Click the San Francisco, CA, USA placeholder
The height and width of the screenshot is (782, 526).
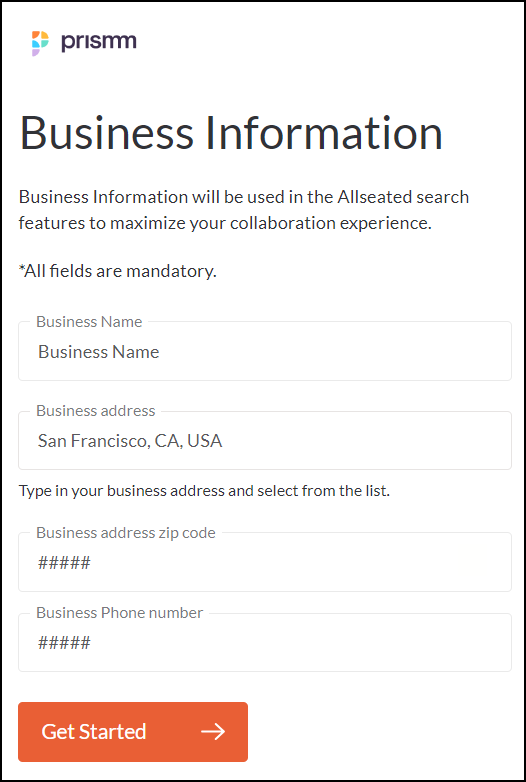tap(130, 441)
